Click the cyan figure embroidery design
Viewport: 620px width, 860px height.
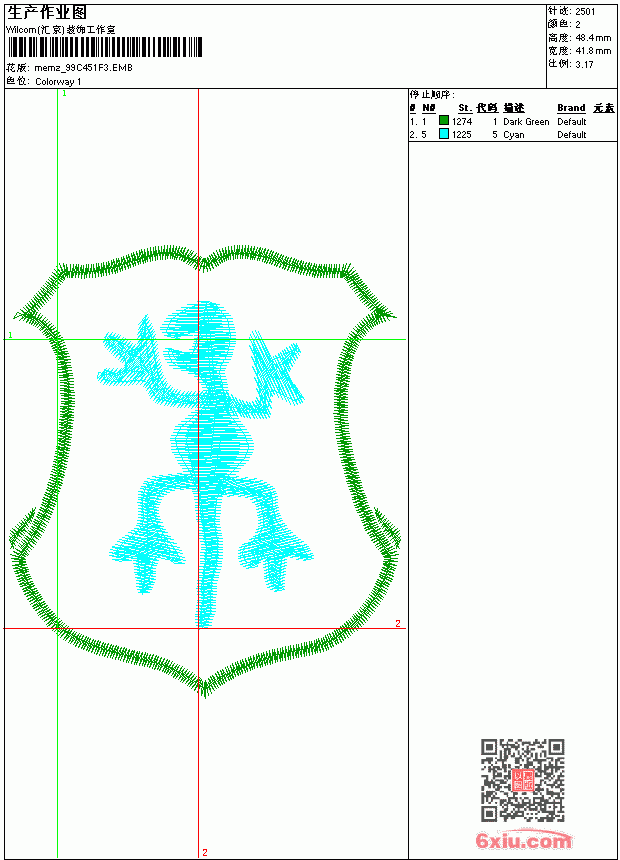point(204,463)
